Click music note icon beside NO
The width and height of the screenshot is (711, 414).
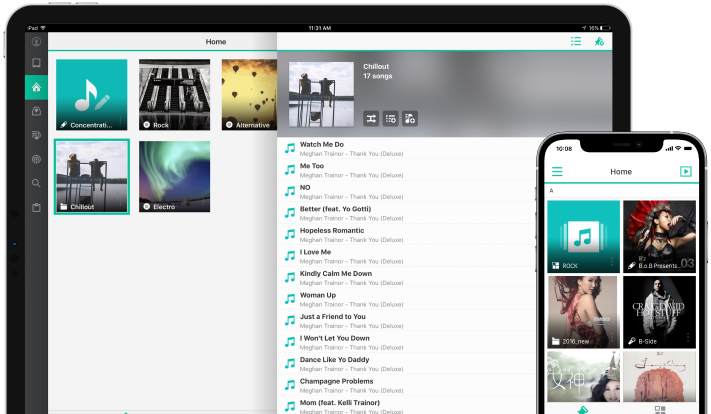pos(290,191)
